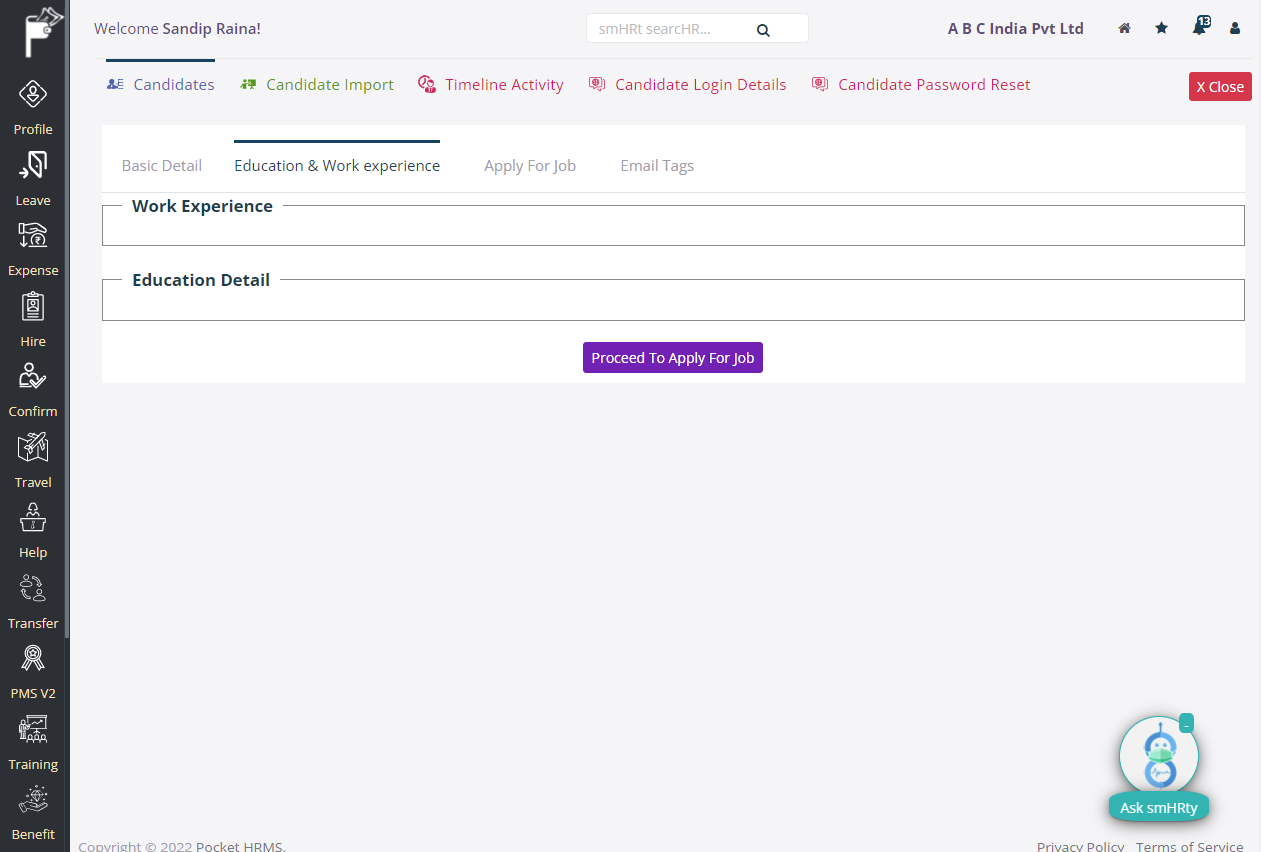Open the Profile module
1261x852 pixels.
point(33,105)
